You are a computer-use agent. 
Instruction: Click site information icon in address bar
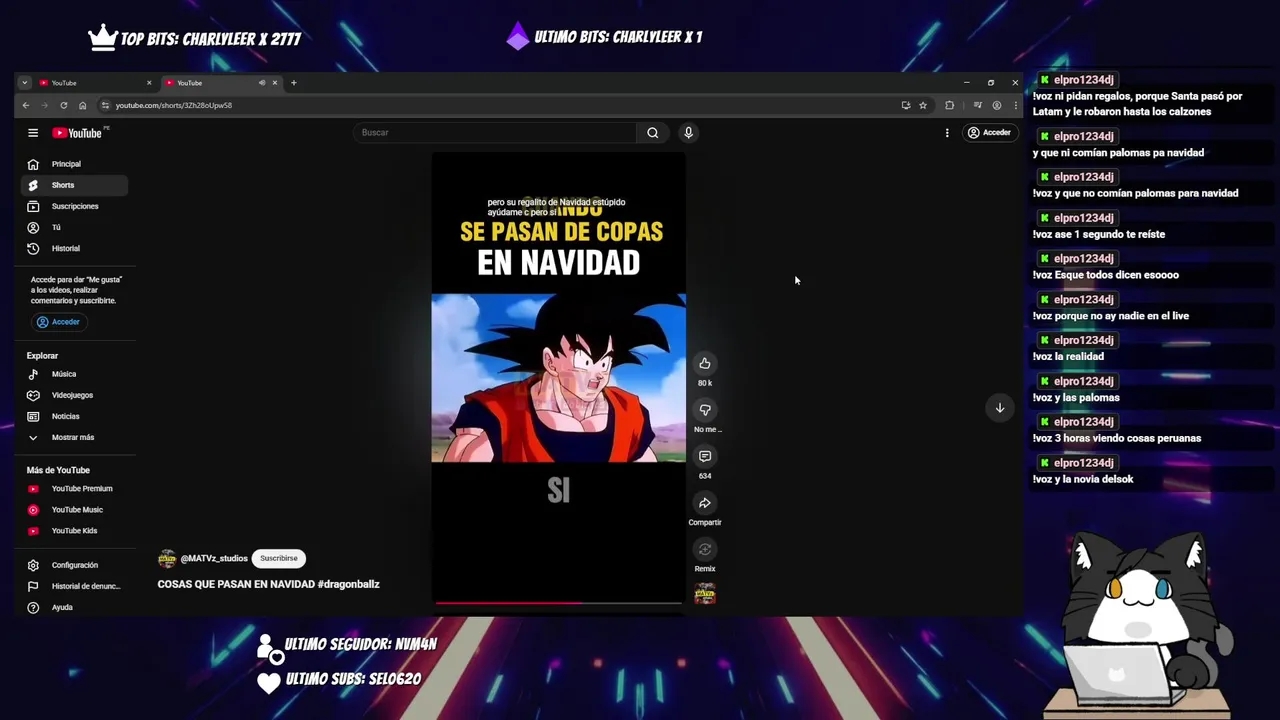point(105,105)
